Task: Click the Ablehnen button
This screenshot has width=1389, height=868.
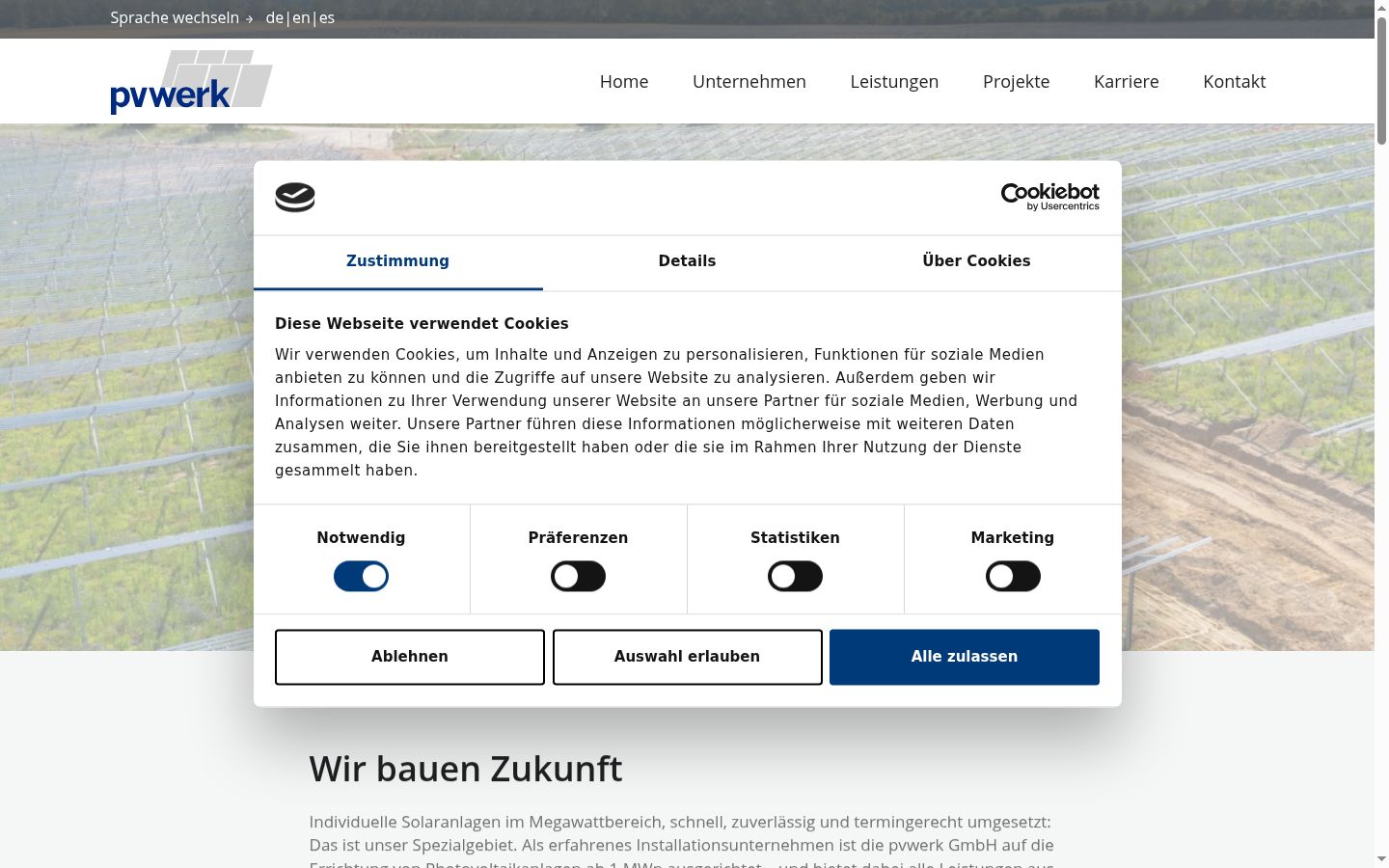Action: [x=410, y=657]
